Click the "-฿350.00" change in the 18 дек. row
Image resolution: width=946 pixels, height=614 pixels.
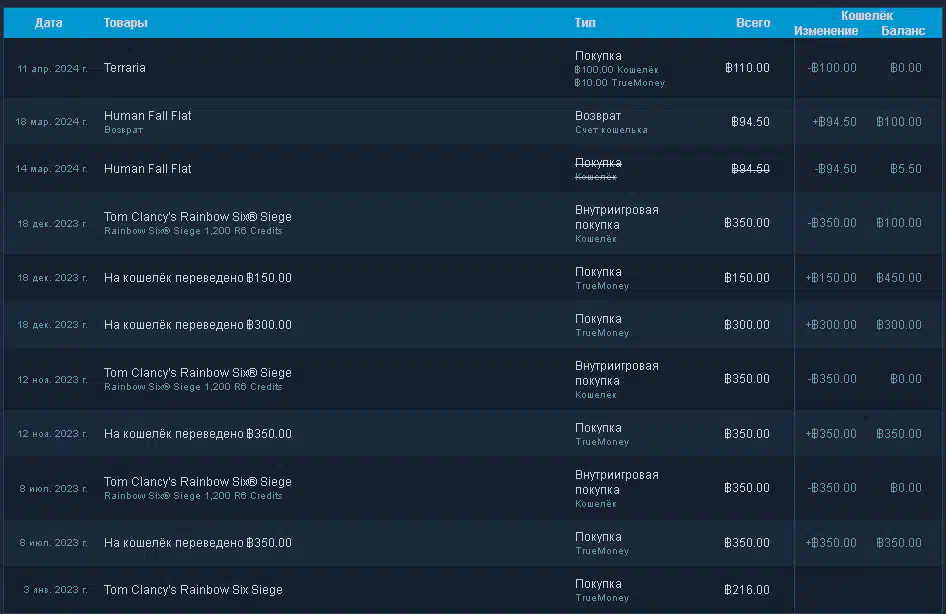click(832, 223)
